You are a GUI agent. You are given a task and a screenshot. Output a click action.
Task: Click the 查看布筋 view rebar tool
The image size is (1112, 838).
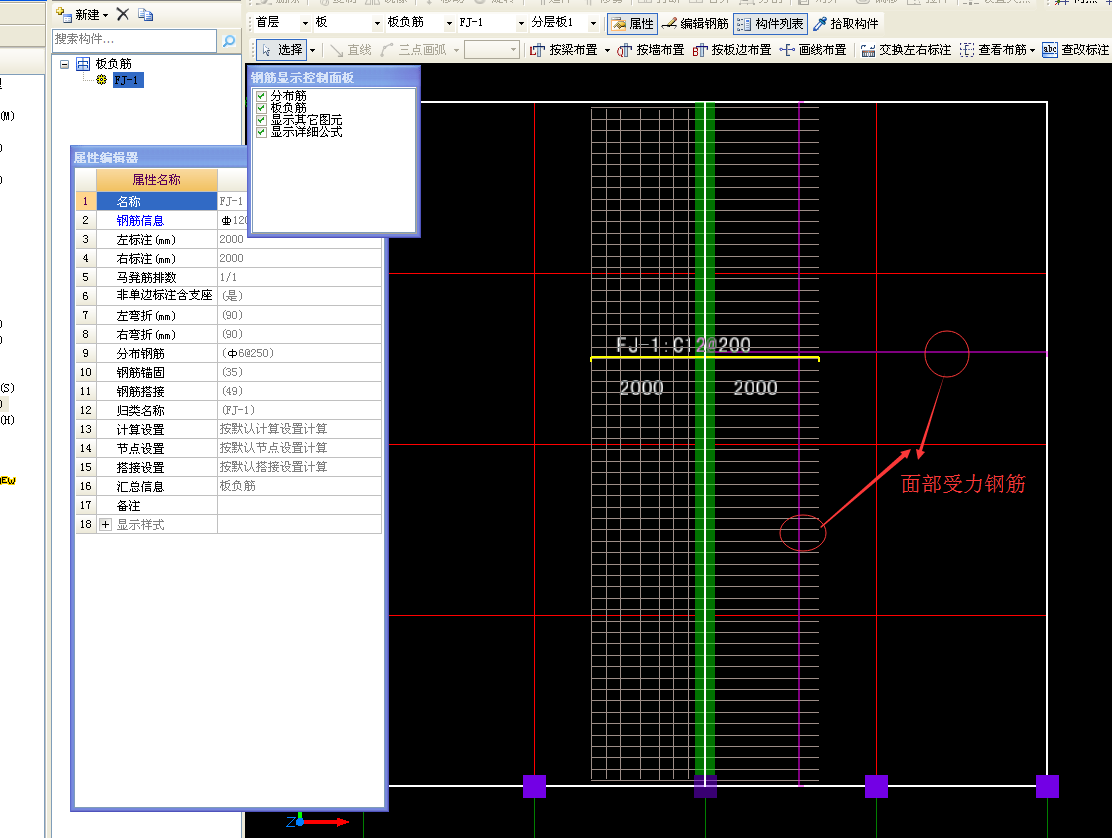click(993, 50)
